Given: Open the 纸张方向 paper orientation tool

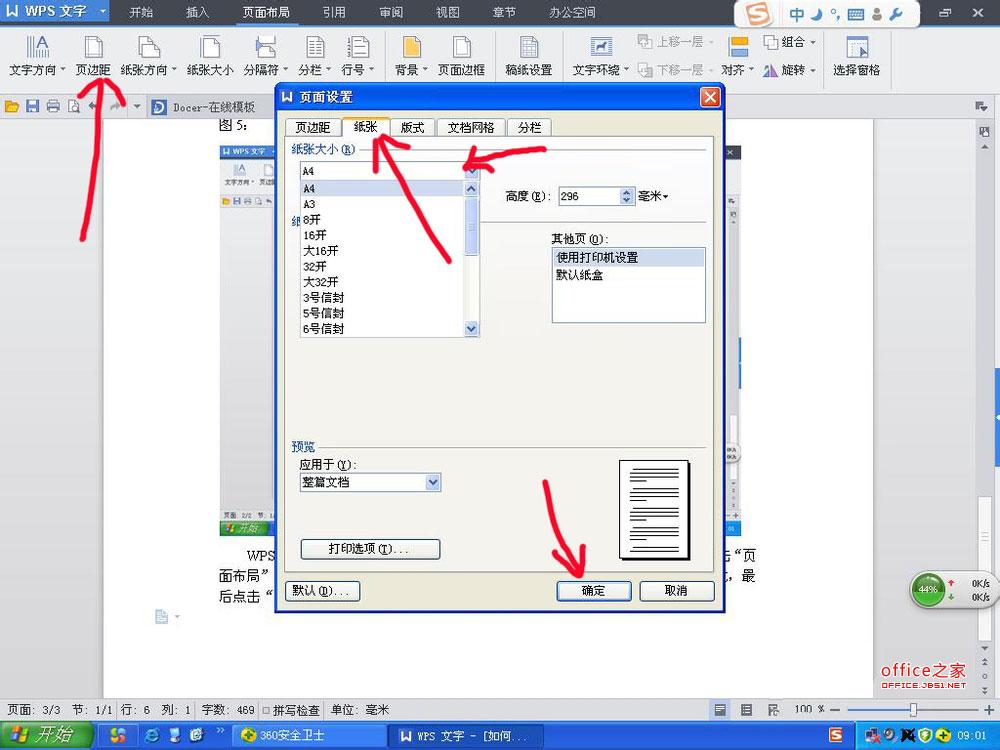Looking at the screenshot, I should point(149,56).
